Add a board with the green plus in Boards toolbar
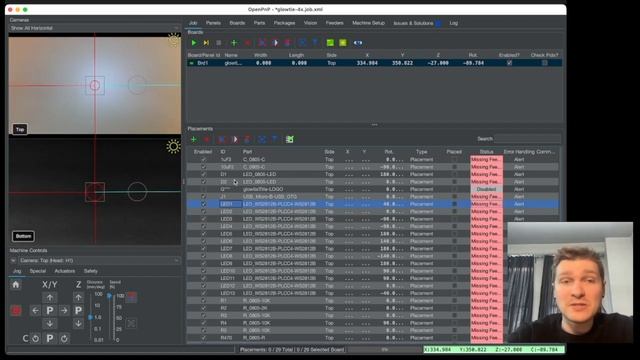The width and height of the screenshot is (640, 360). pos(234,42)
